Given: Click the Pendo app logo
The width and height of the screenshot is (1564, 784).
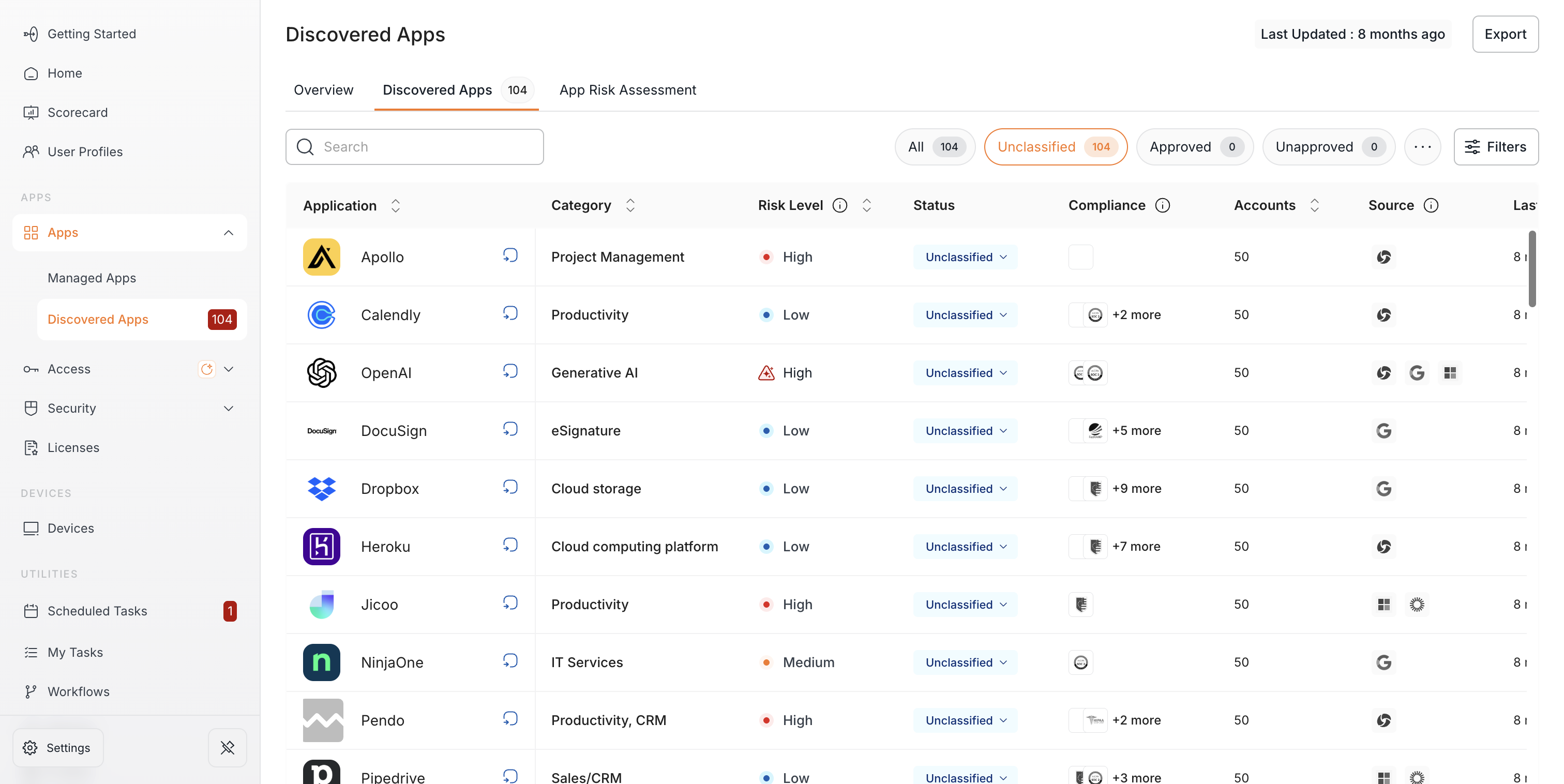Looking at the screenshot, I should coord(323,720).
